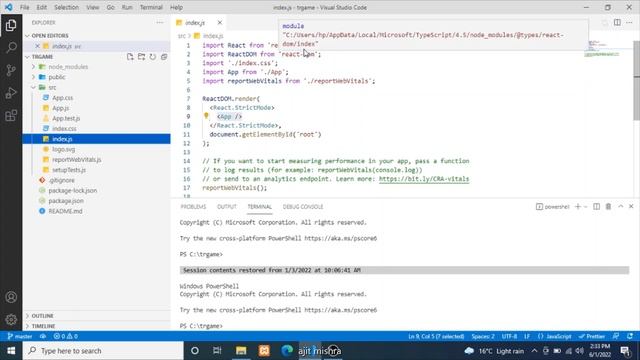Split the terminal panel
The width and height of the screenshot is (640, 360).
(x=596, y=207)
